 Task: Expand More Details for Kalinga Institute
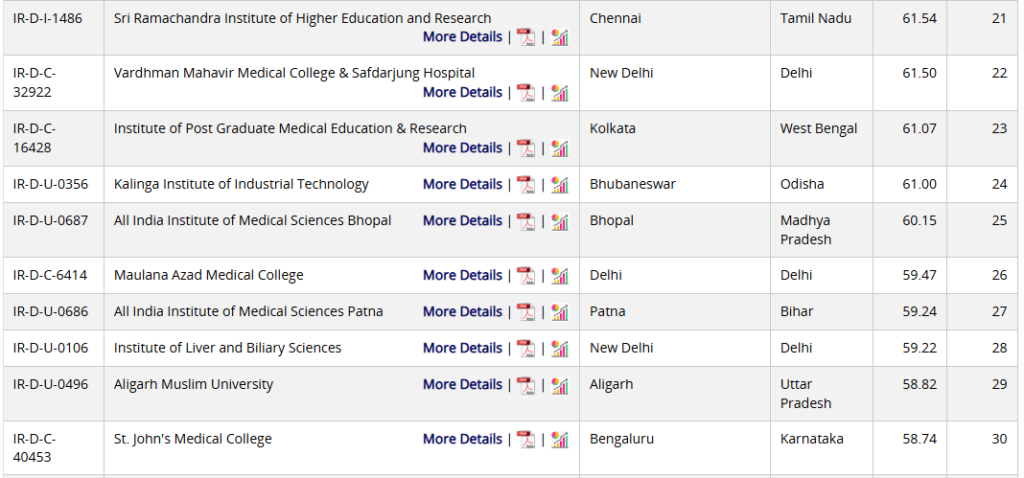pos(462,184)
